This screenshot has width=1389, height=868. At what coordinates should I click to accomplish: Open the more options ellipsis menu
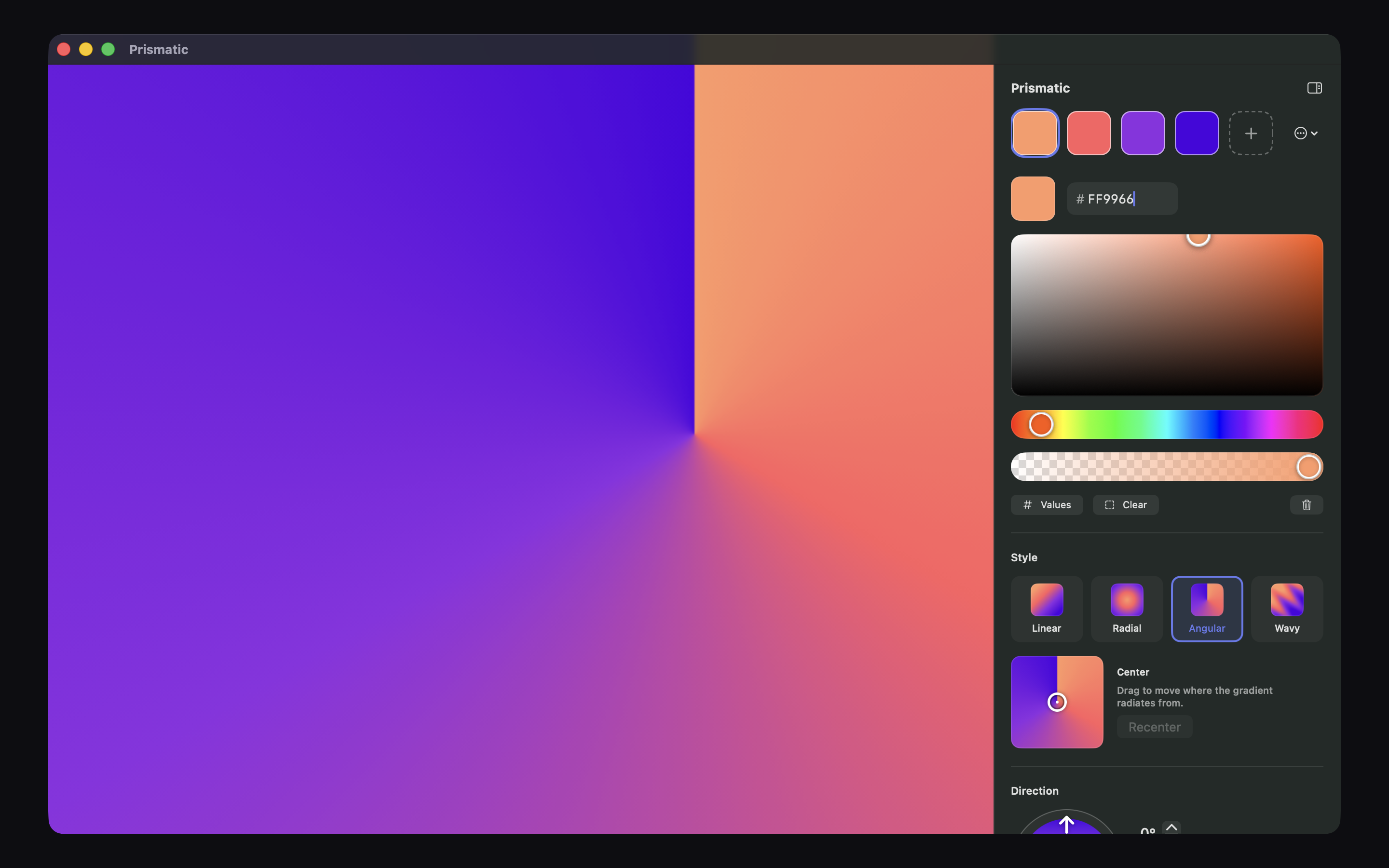[1306, 133]
